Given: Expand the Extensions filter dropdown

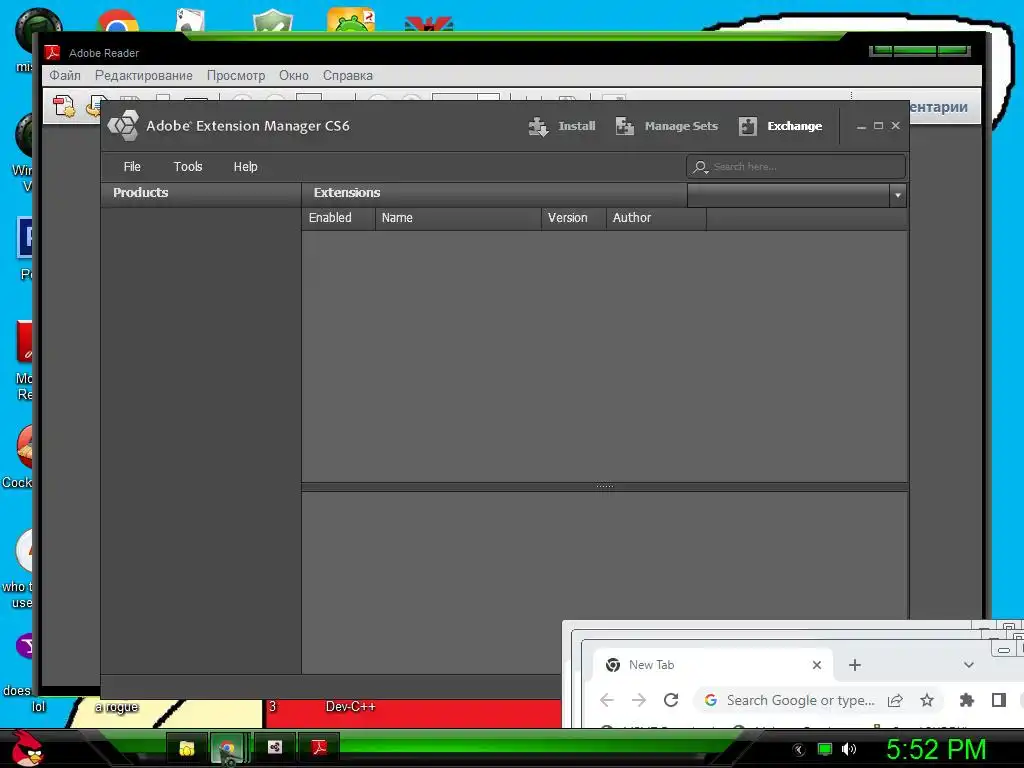Looking at the screenshot, I should (898, 195).
